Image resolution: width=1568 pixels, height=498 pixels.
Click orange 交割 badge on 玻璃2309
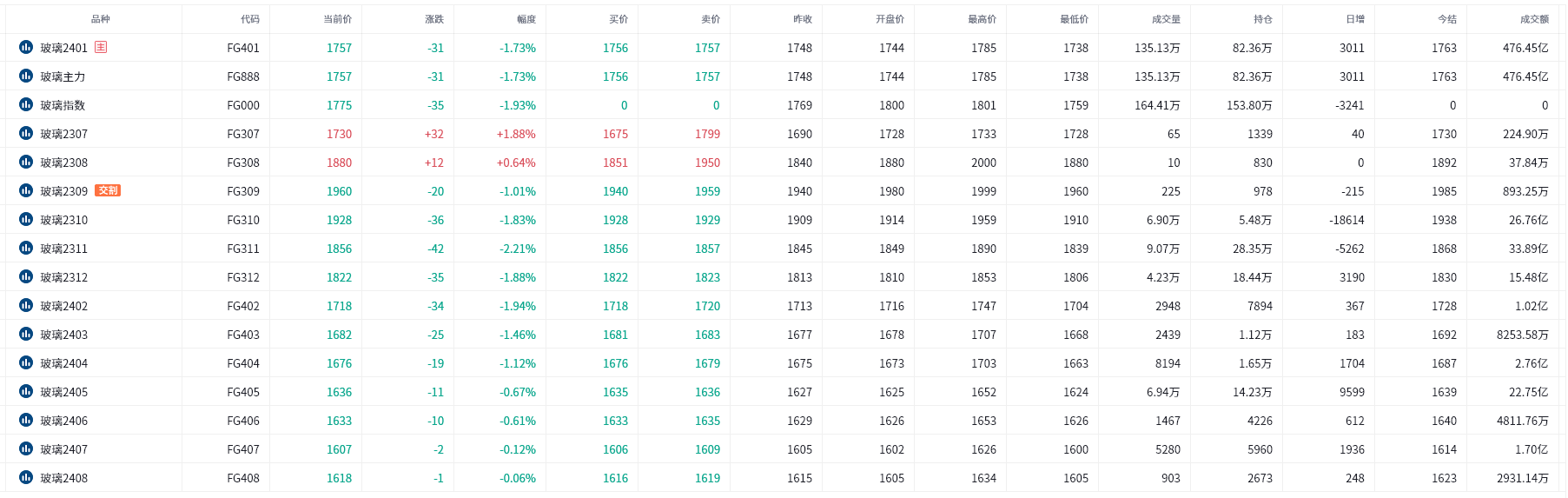[108, 190]
